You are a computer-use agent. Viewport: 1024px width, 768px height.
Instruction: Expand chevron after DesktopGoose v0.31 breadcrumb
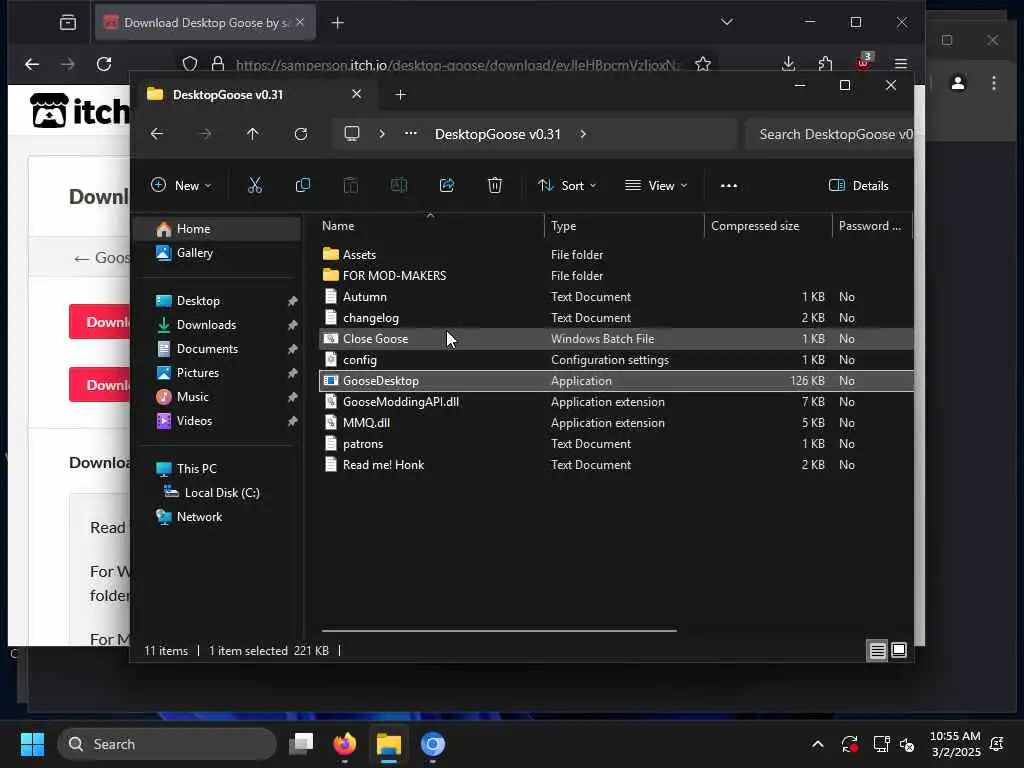tap(583, 134)
